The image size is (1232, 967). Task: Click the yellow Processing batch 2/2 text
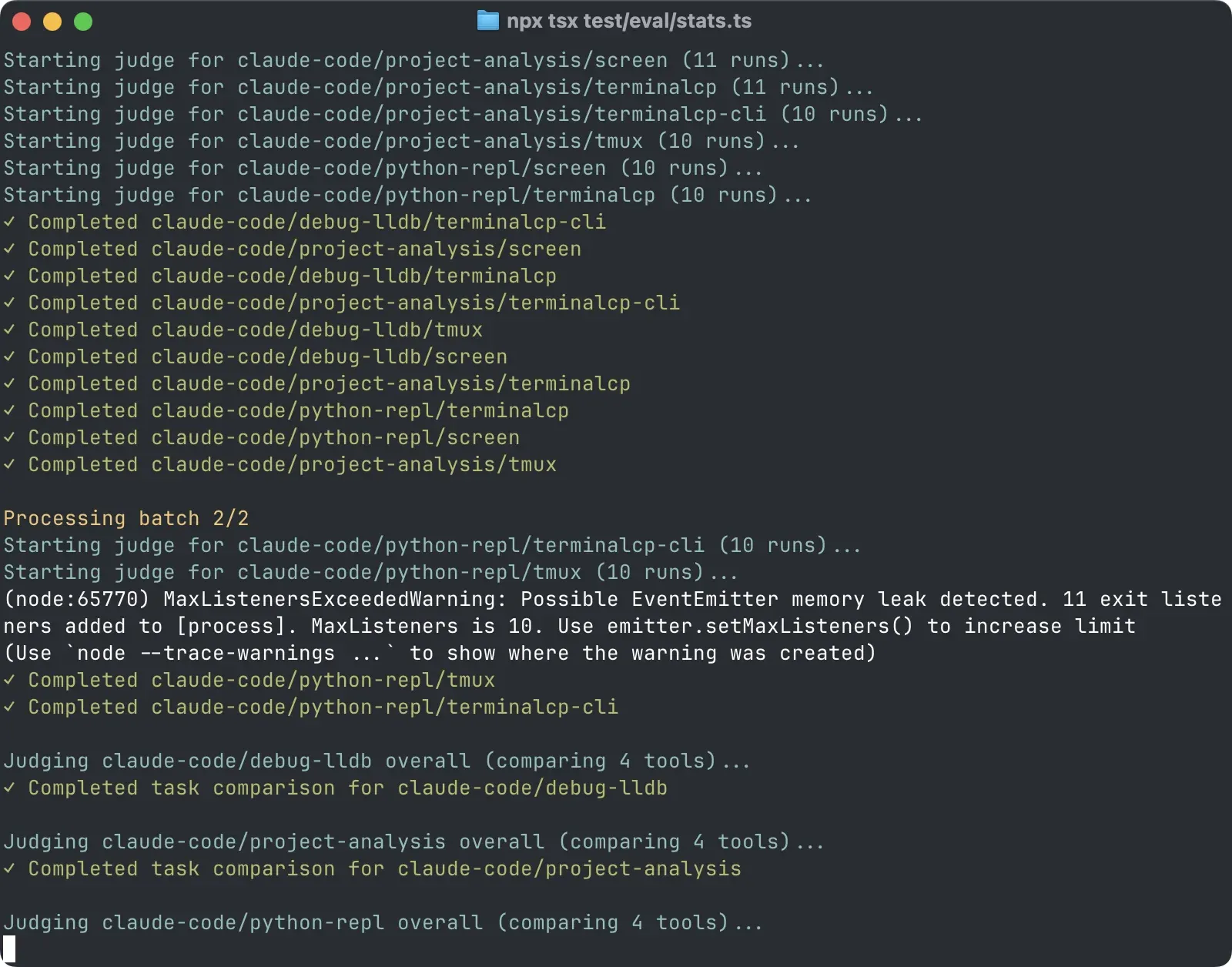tap(126, 518)
